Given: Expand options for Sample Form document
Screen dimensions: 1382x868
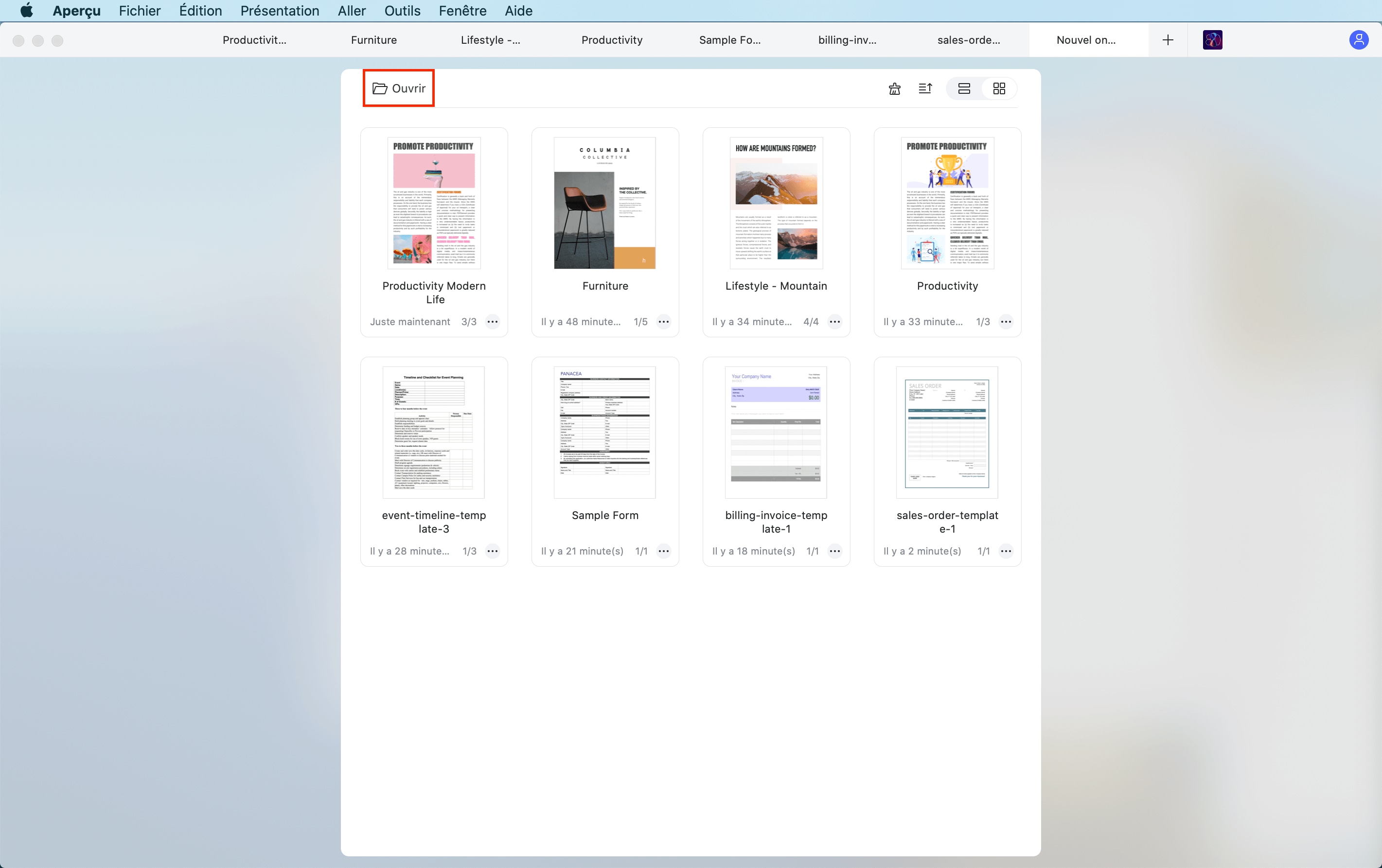Looking at the screenshot, I should [663, 551].
